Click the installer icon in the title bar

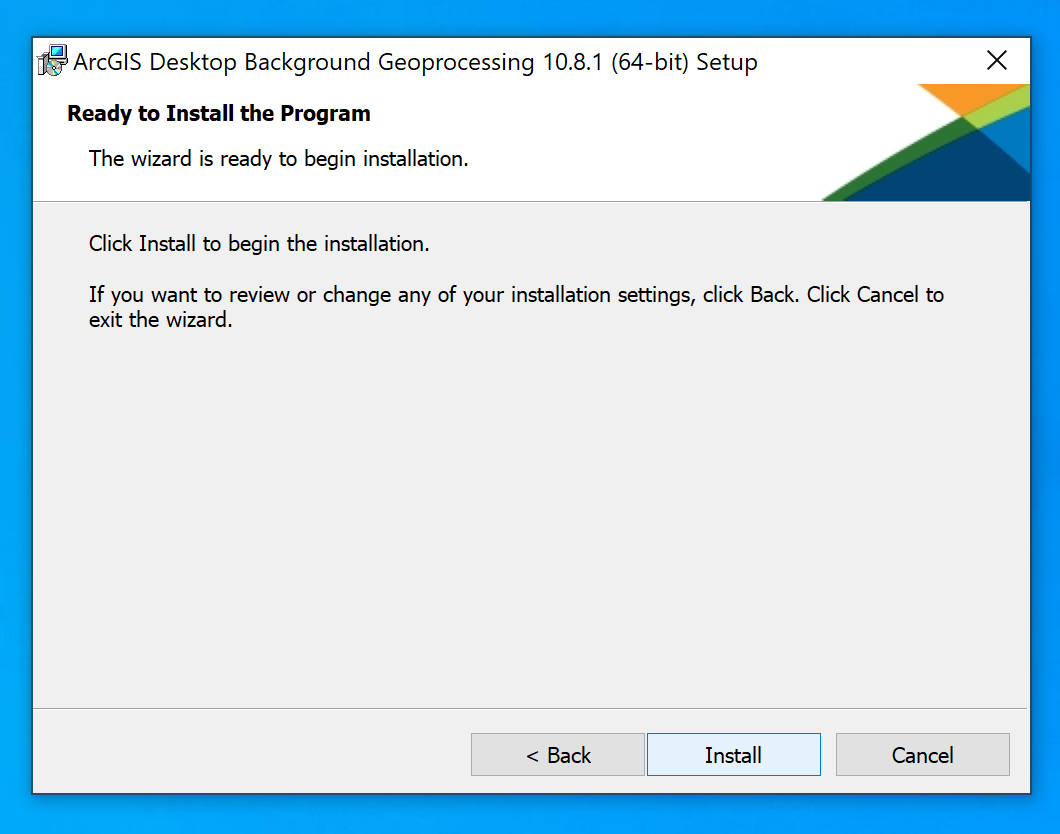click(x=52, y=61)
